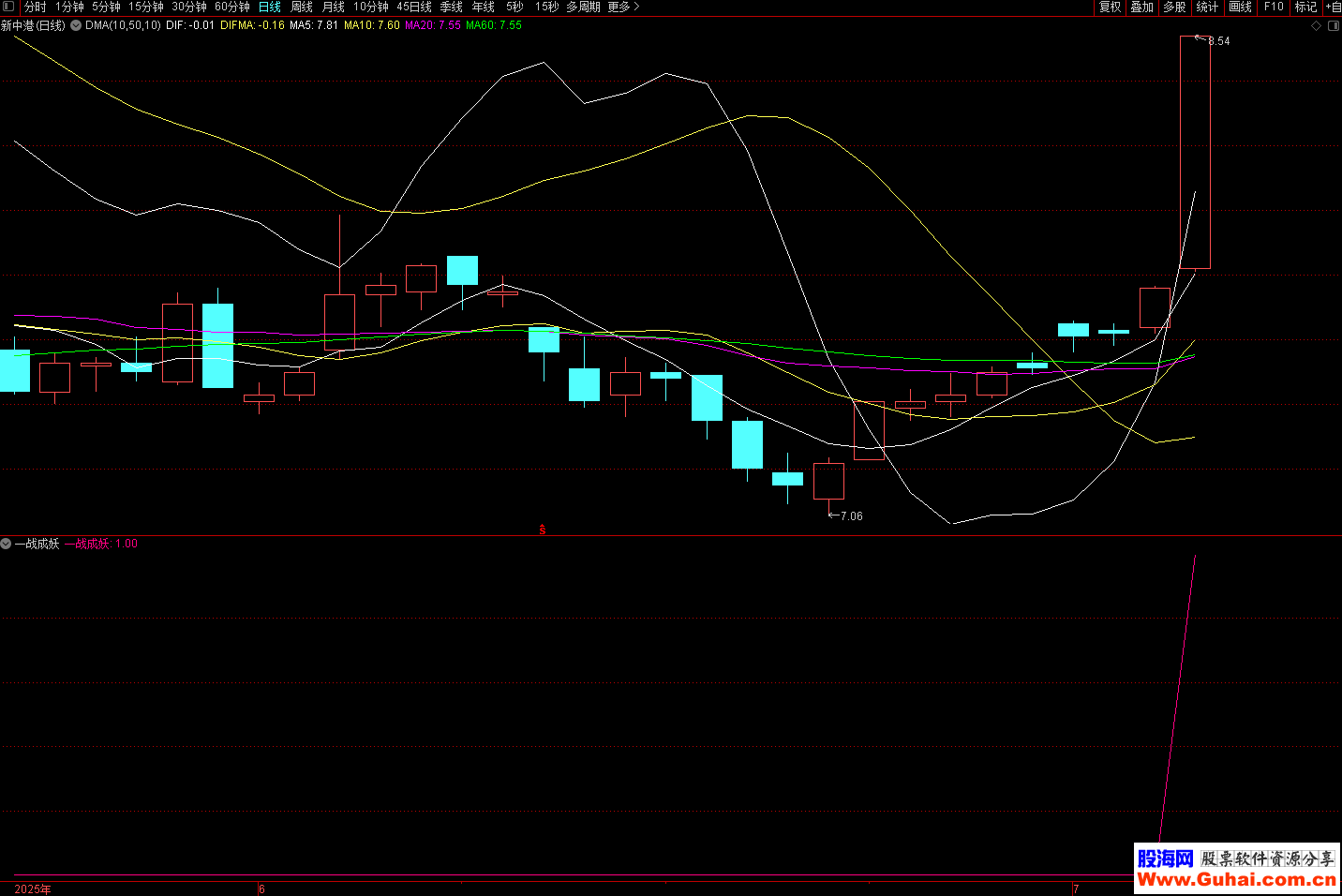The width and height of the screenshot is (1342, 896).
Task: Open the 一战成妖 indicator dropdown arrow
Action: (x=6, y=544)
